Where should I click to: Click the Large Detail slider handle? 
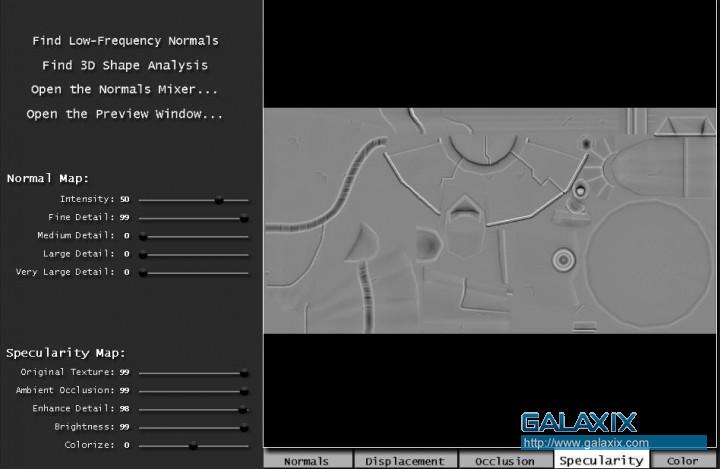[143, 254]
